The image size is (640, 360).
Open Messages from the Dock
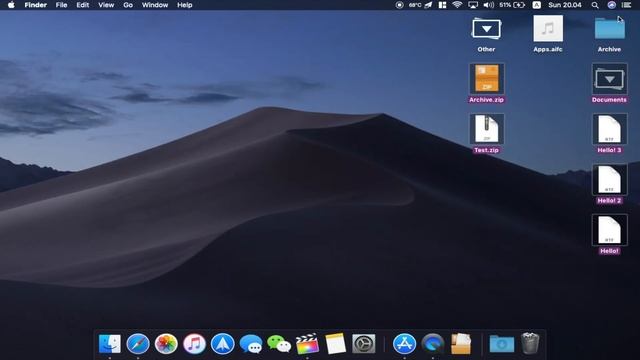251,344
